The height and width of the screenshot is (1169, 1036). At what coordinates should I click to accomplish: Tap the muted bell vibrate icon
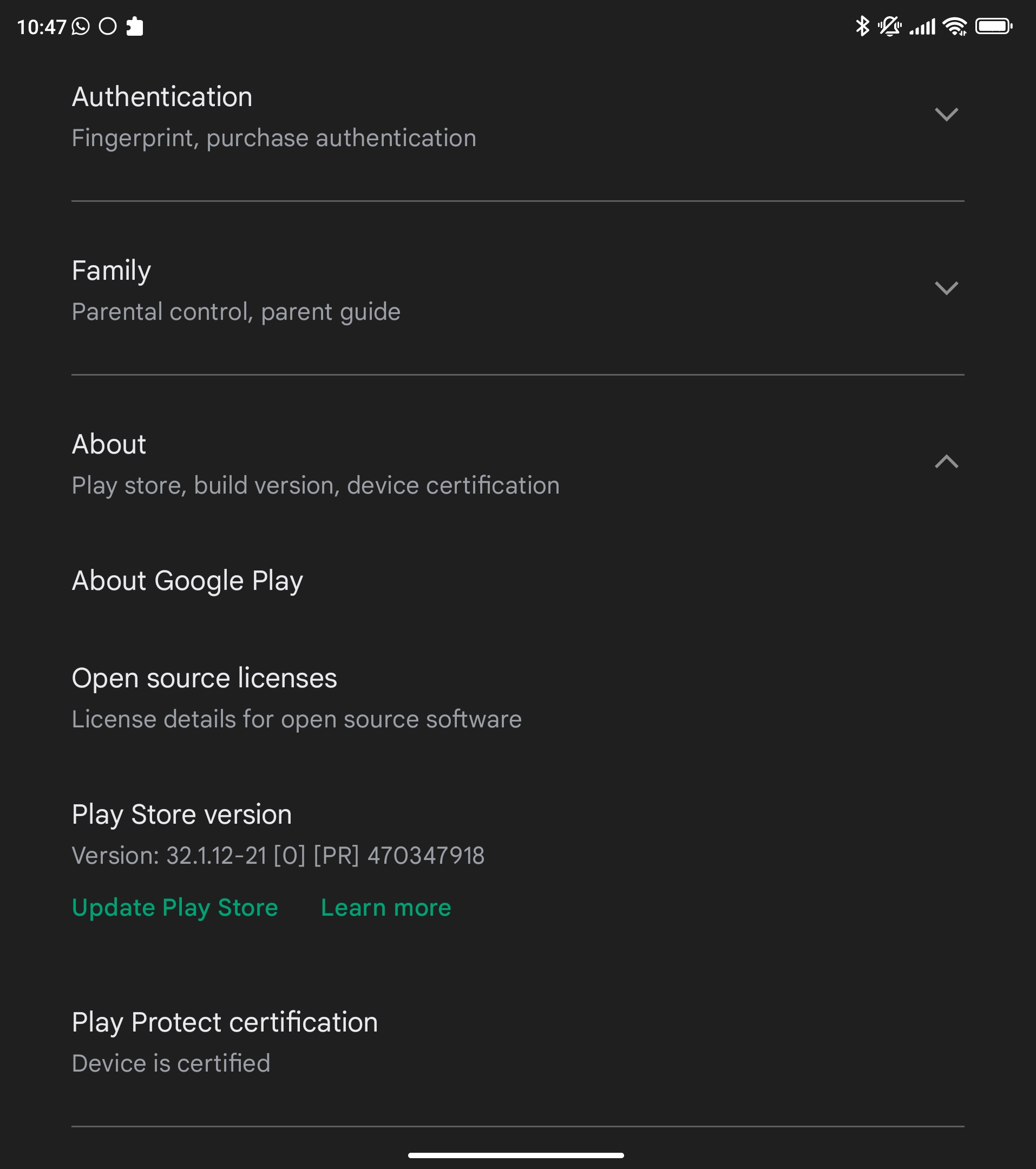coord(889,27)
